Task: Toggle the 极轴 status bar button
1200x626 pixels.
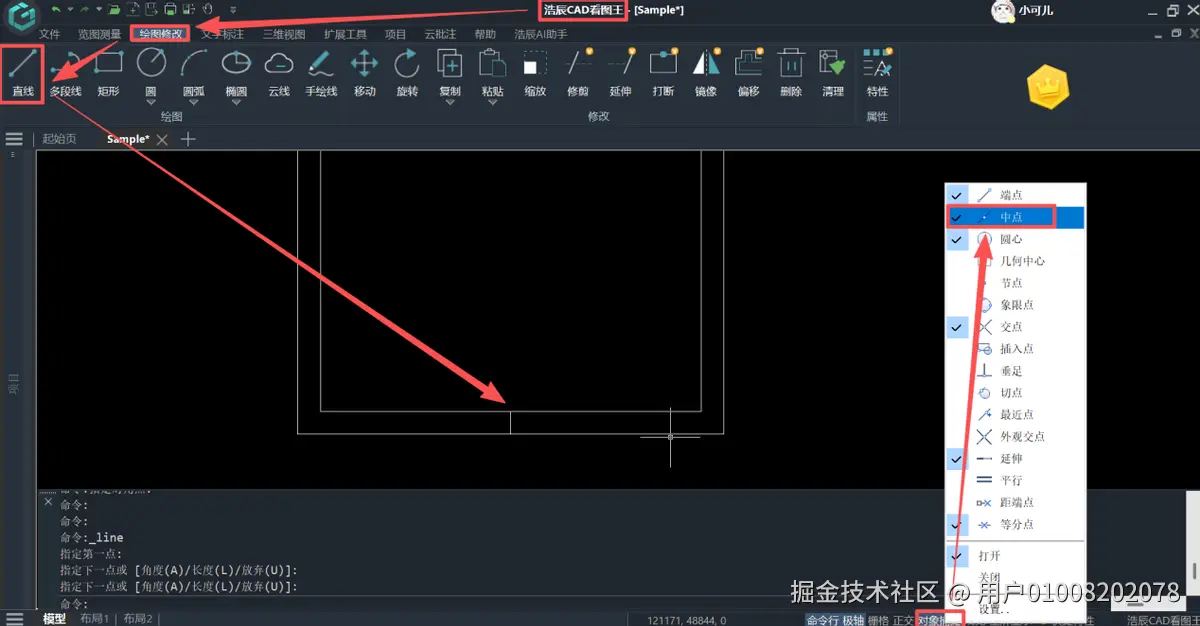Action: point(853,620)
